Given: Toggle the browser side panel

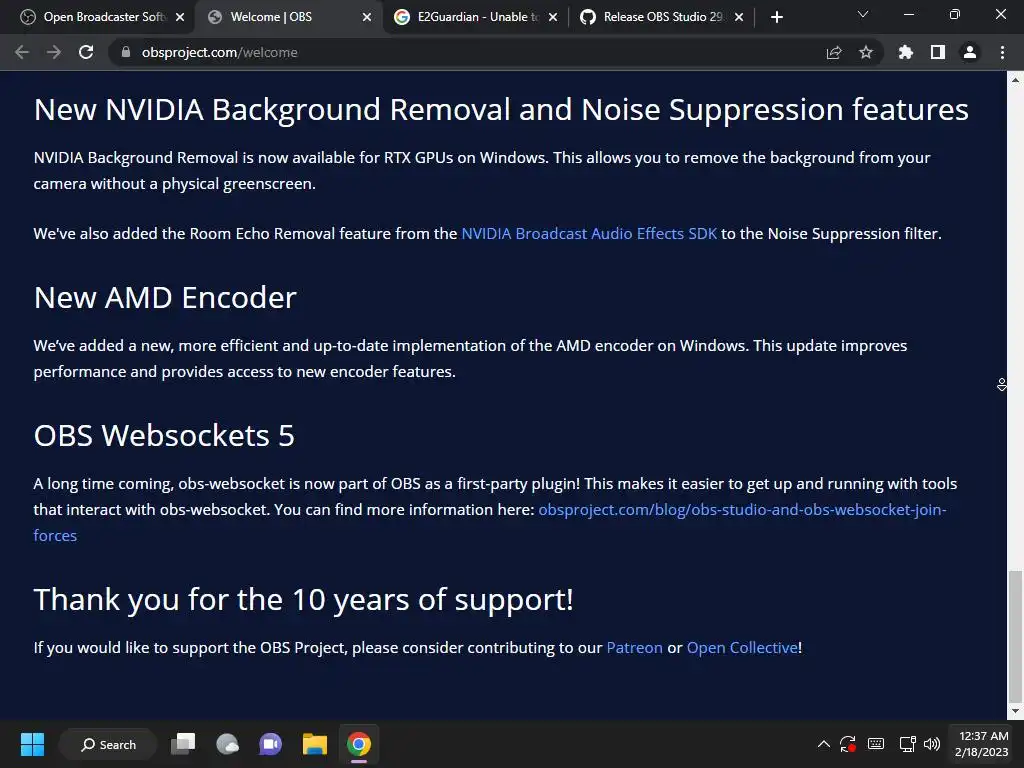Looking at the screenshot, I should click(x=938, y=52).
